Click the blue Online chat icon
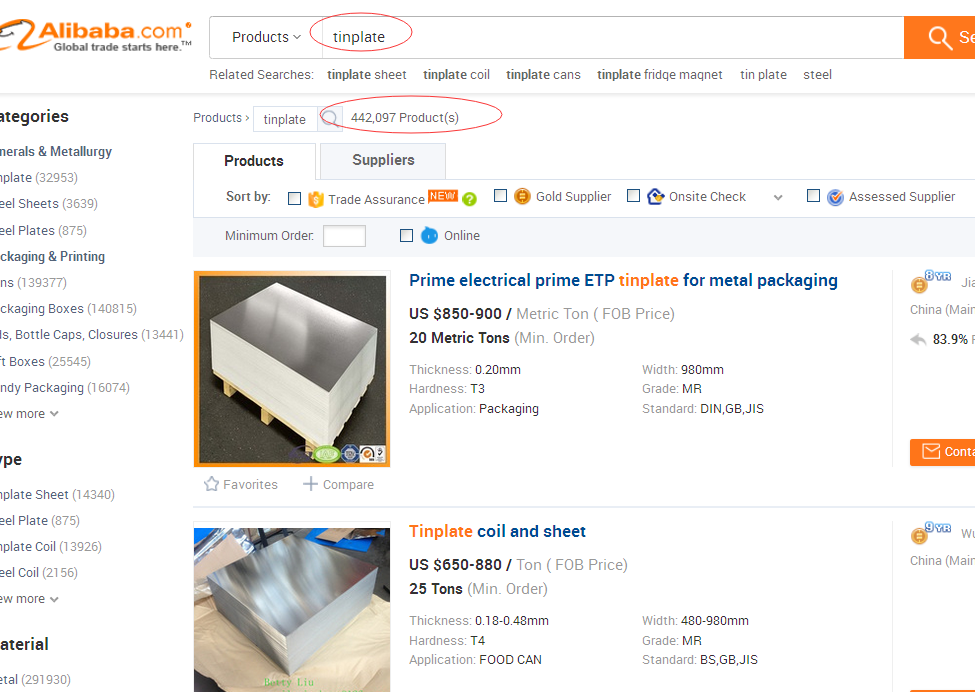The width and height of the screenshot is (975, 692). [x=429, y=235]
